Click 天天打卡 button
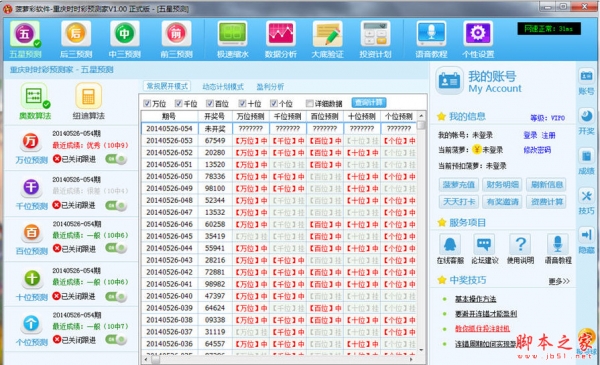The height and width of the screenshot is (365, 600). tap(458, 202)
